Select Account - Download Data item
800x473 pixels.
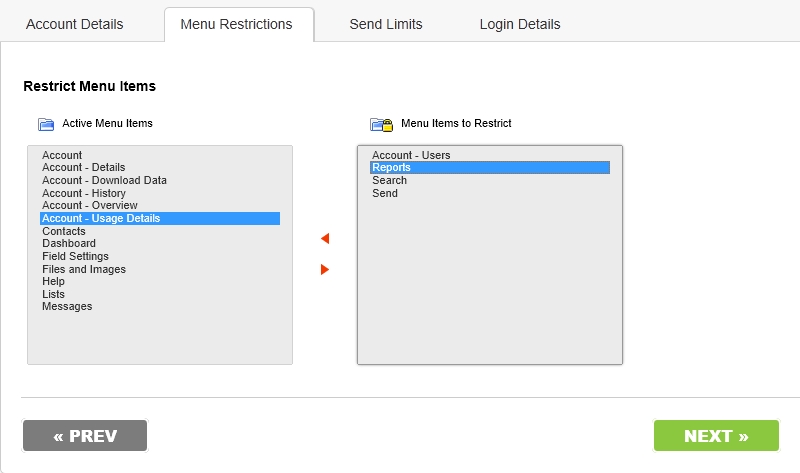160,180
